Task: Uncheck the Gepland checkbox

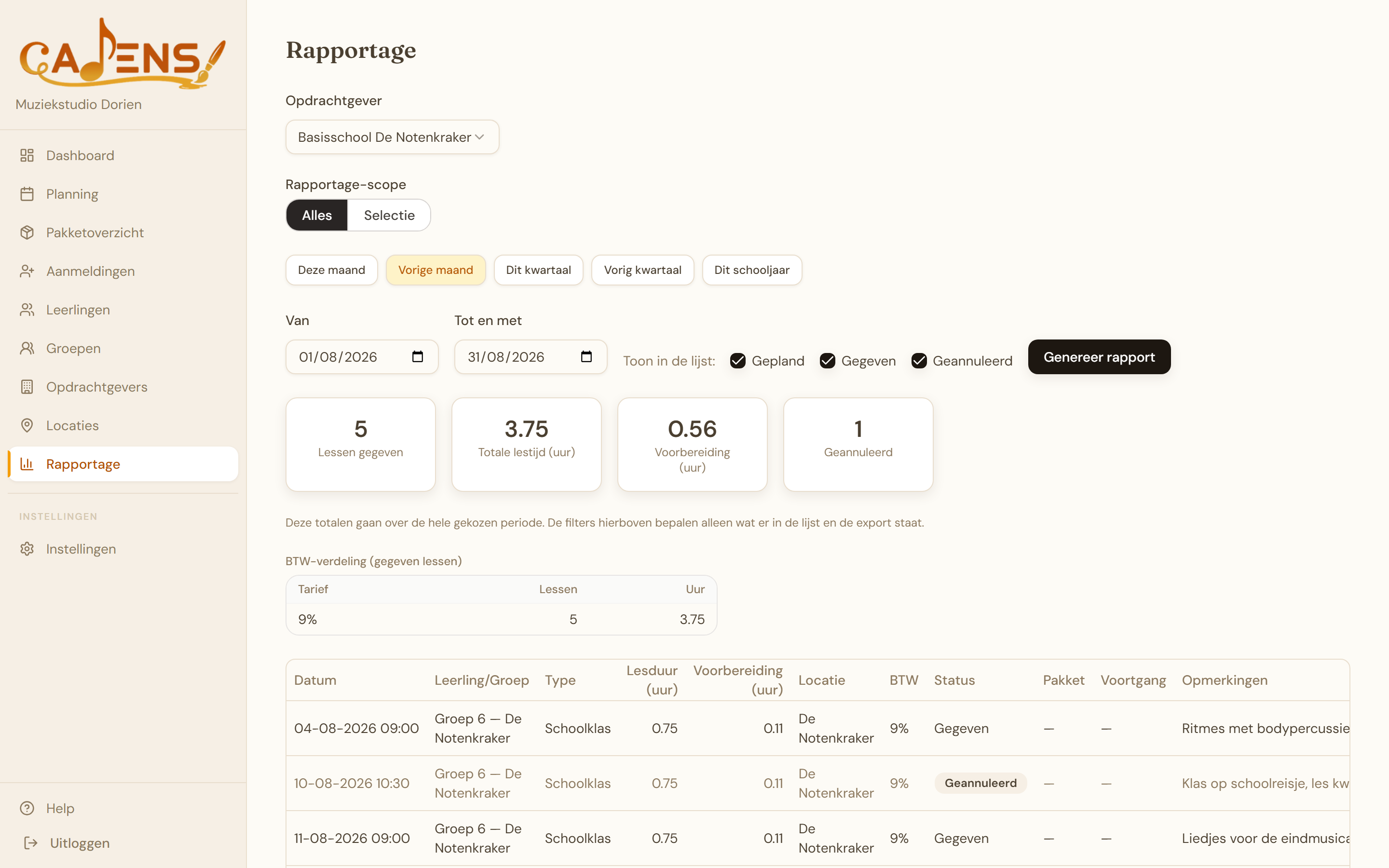Action: coord(737,361)
